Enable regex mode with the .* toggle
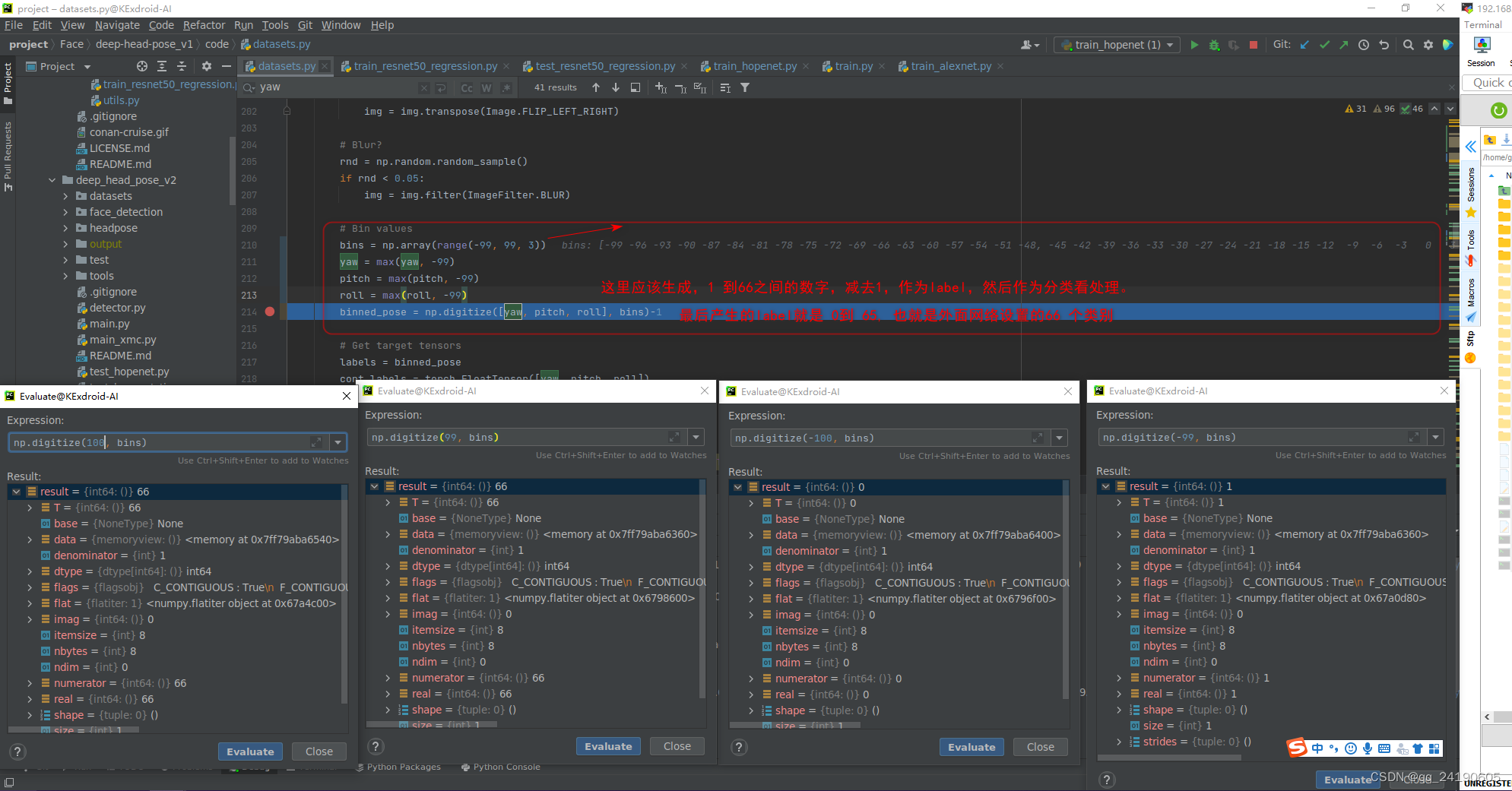1512x791 pixels. pyautogui.click(x=506, y=87)
